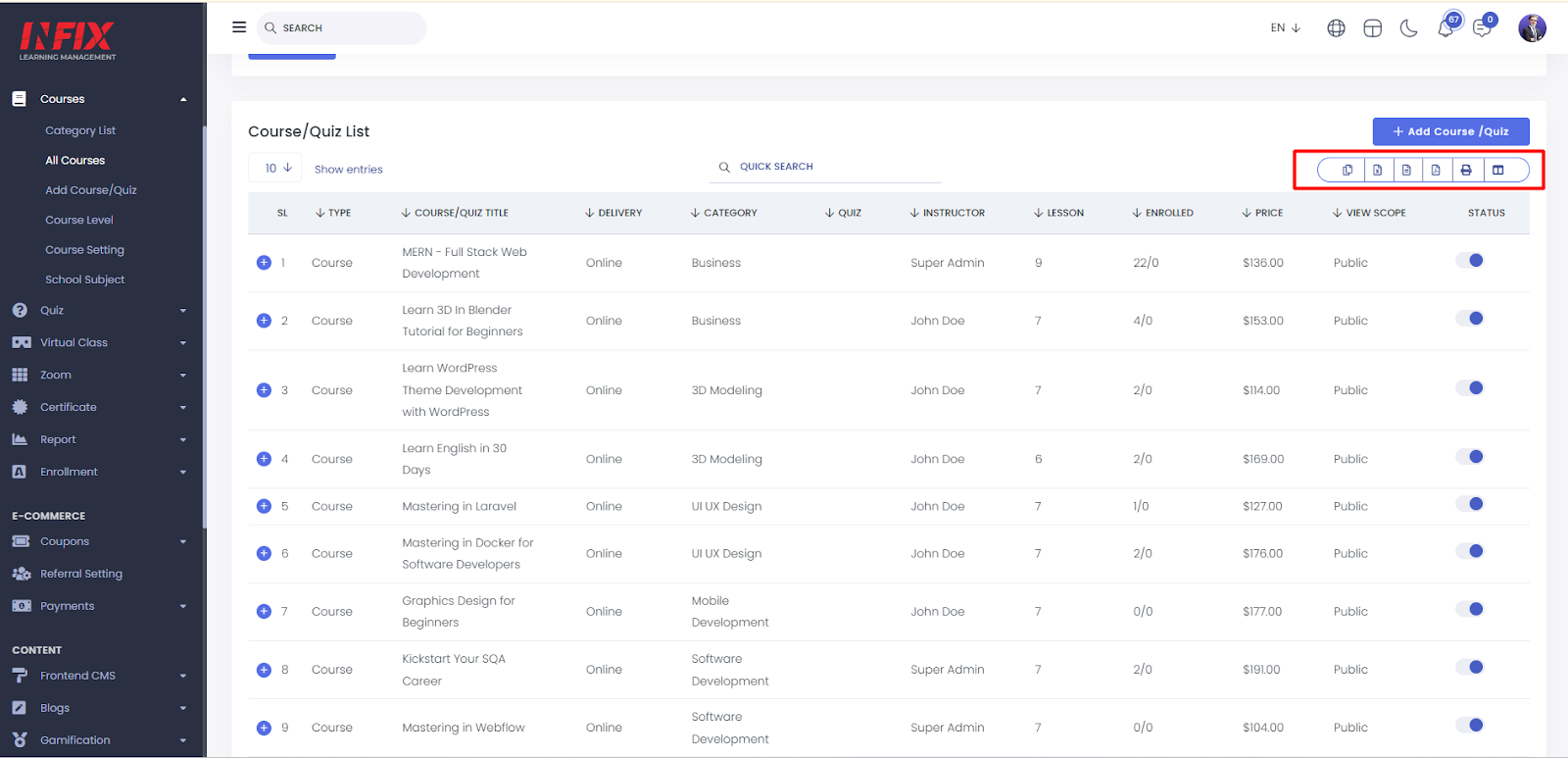
Task: Toggle status for Learn English in 30 Days
Action: (1470, 457)
